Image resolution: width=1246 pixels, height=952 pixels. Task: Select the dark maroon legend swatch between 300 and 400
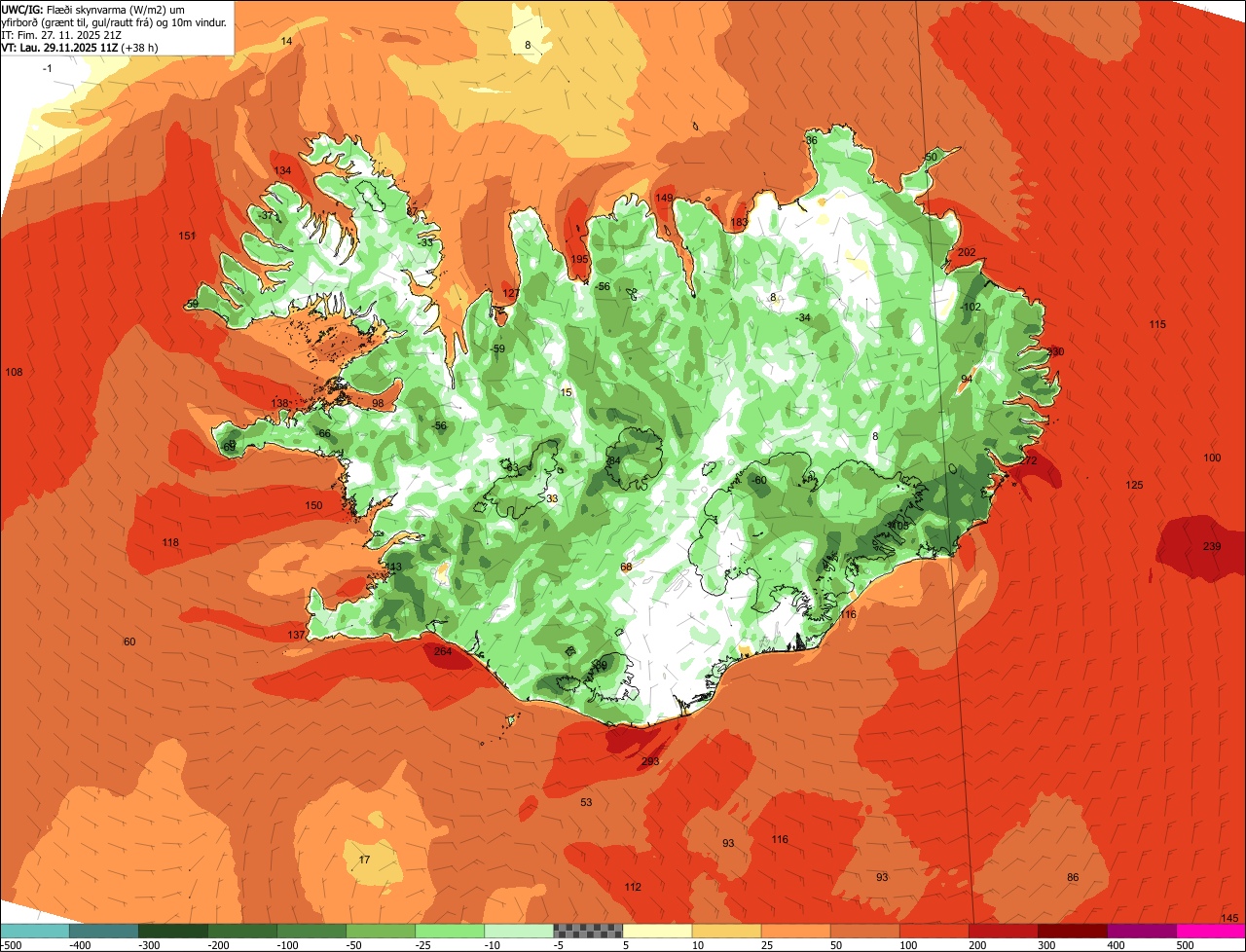coord(1073,931)
